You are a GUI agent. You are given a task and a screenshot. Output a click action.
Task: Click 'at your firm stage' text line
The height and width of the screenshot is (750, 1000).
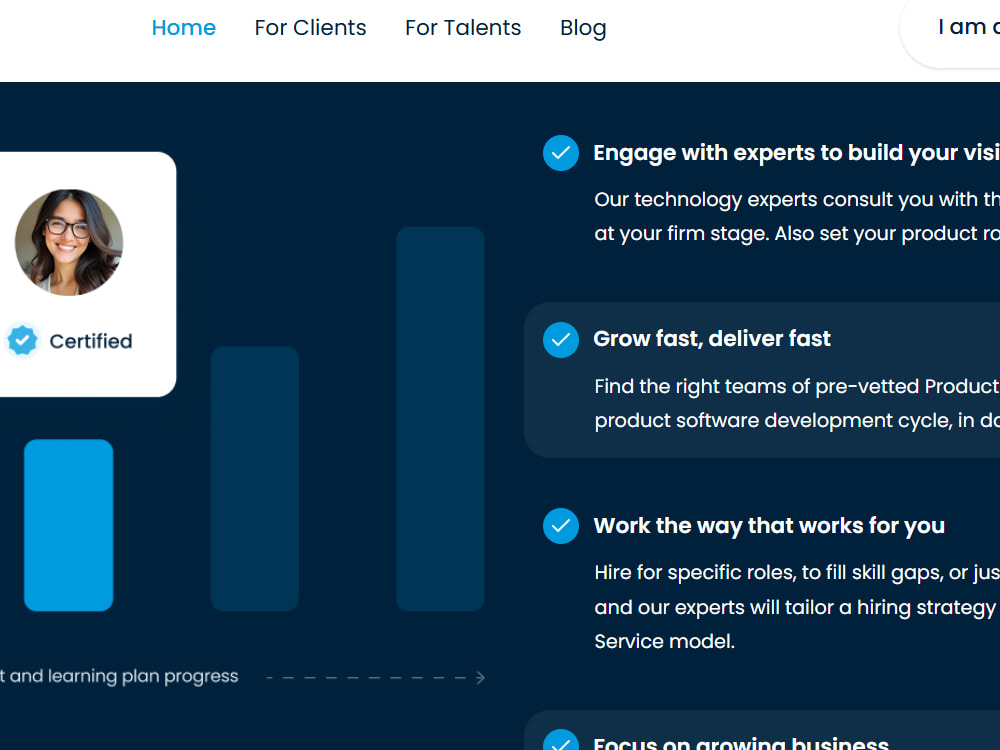click(797, 234)
